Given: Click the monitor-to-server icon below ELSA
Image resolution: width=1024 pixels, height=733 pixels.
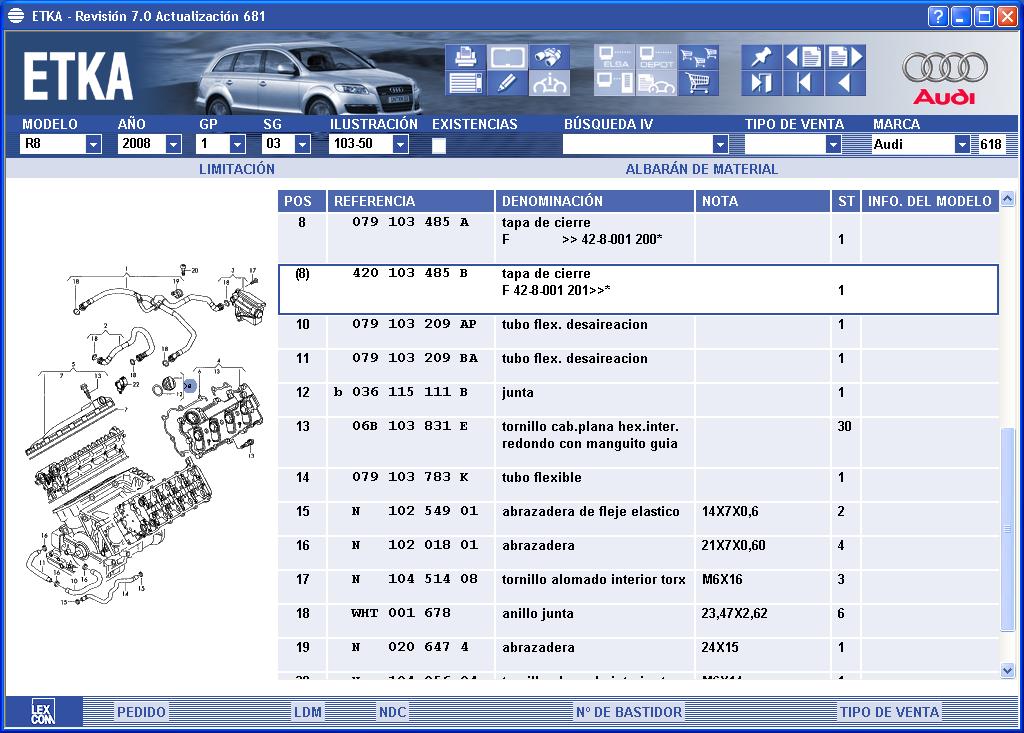Looking at the screenshot, I should tap(615, 83).
